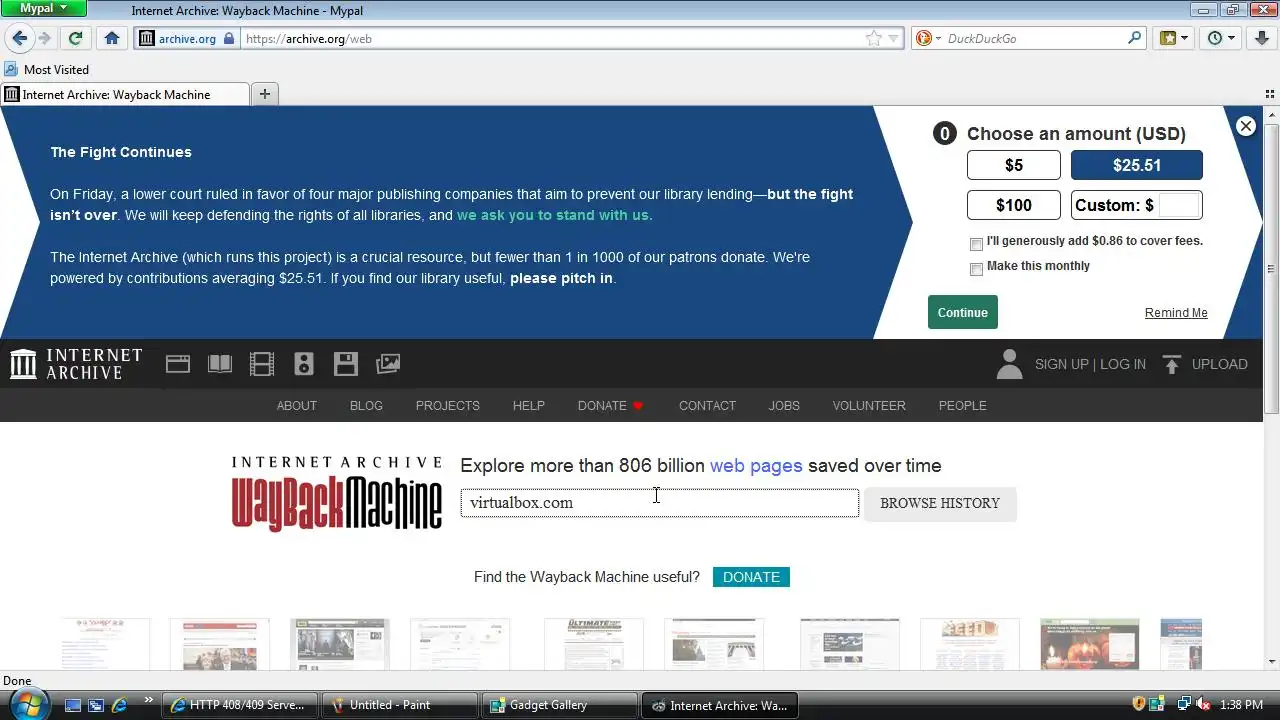Image resolution: width=1280 pixels, height=720 pixels.
Task: Open the BLOG menu item
Action: (366, 405)
